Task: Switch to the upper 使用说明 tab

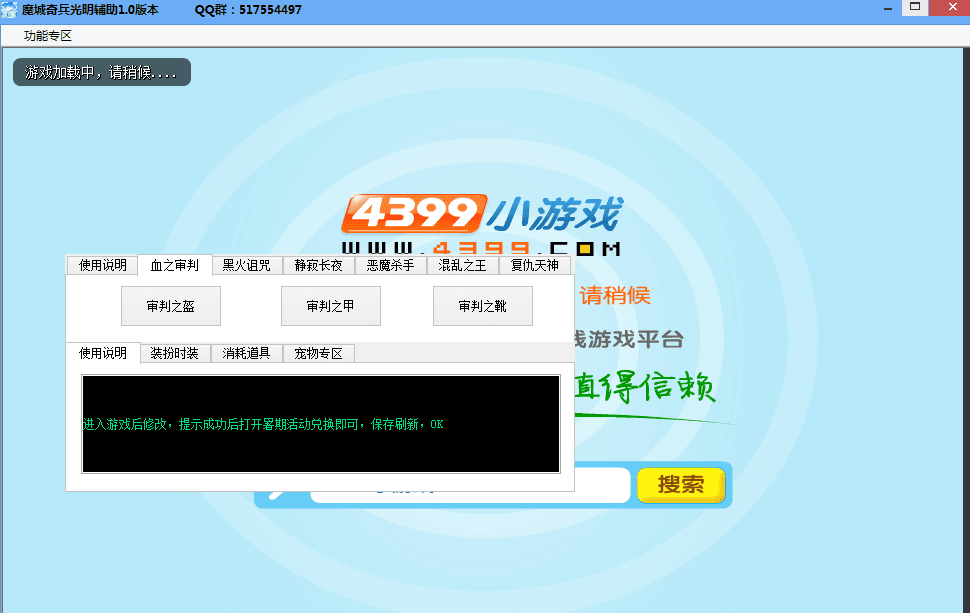Action: coord(103,265)
